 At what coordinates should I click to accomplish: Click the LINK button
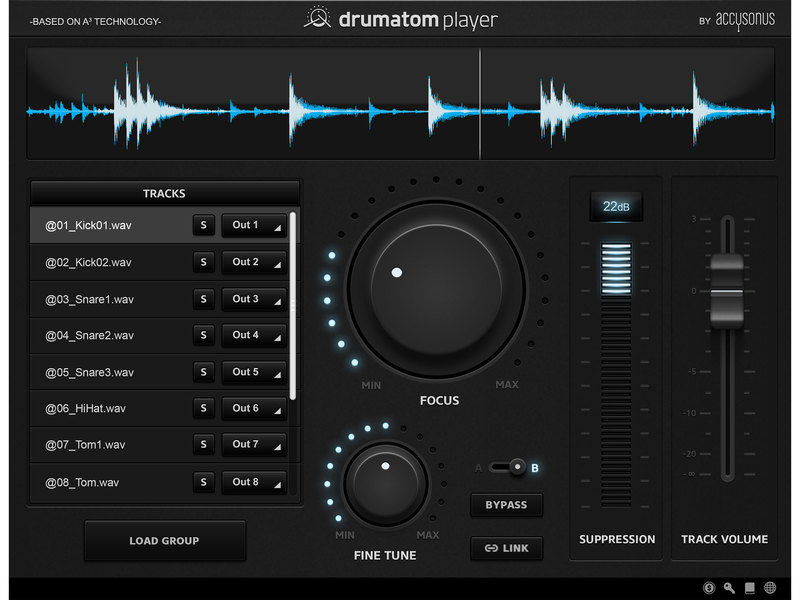pos(507,548)
